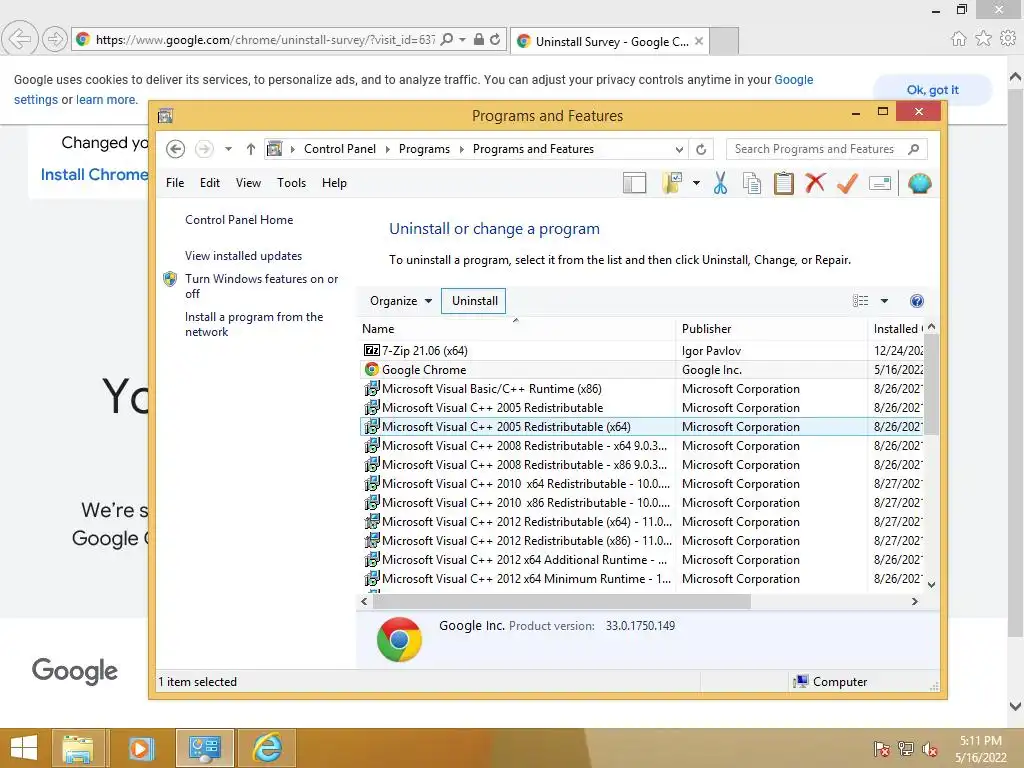This screenshot has height=768, width=1024.
Task: Click the folder options toolbar icon
Action: [671, 184]
